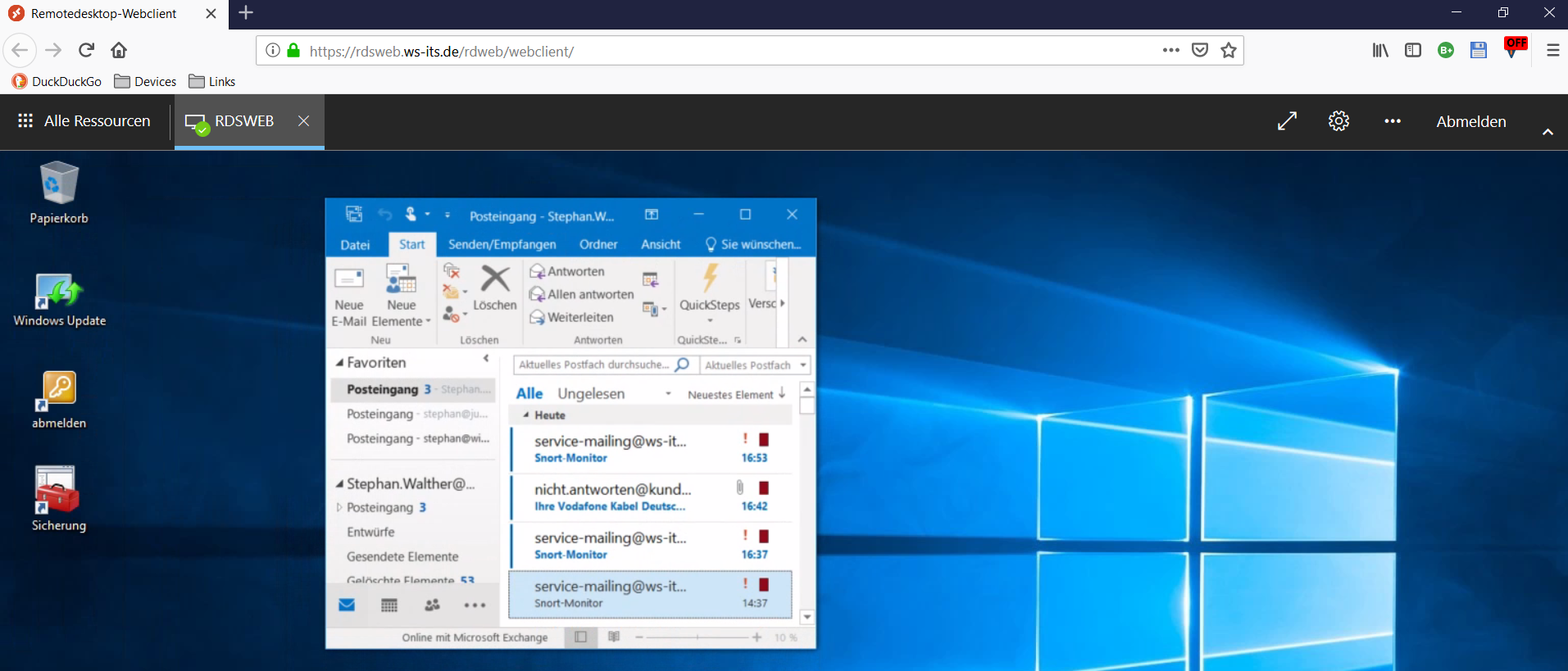Open the ribbon display options icon
The image size is (1568, 671).
coord(652,215)
